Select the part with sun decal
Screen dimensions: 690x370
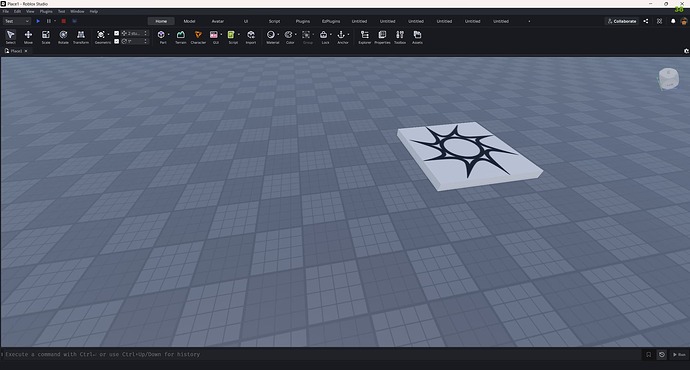pyautogui.click(x=470, y=156)
